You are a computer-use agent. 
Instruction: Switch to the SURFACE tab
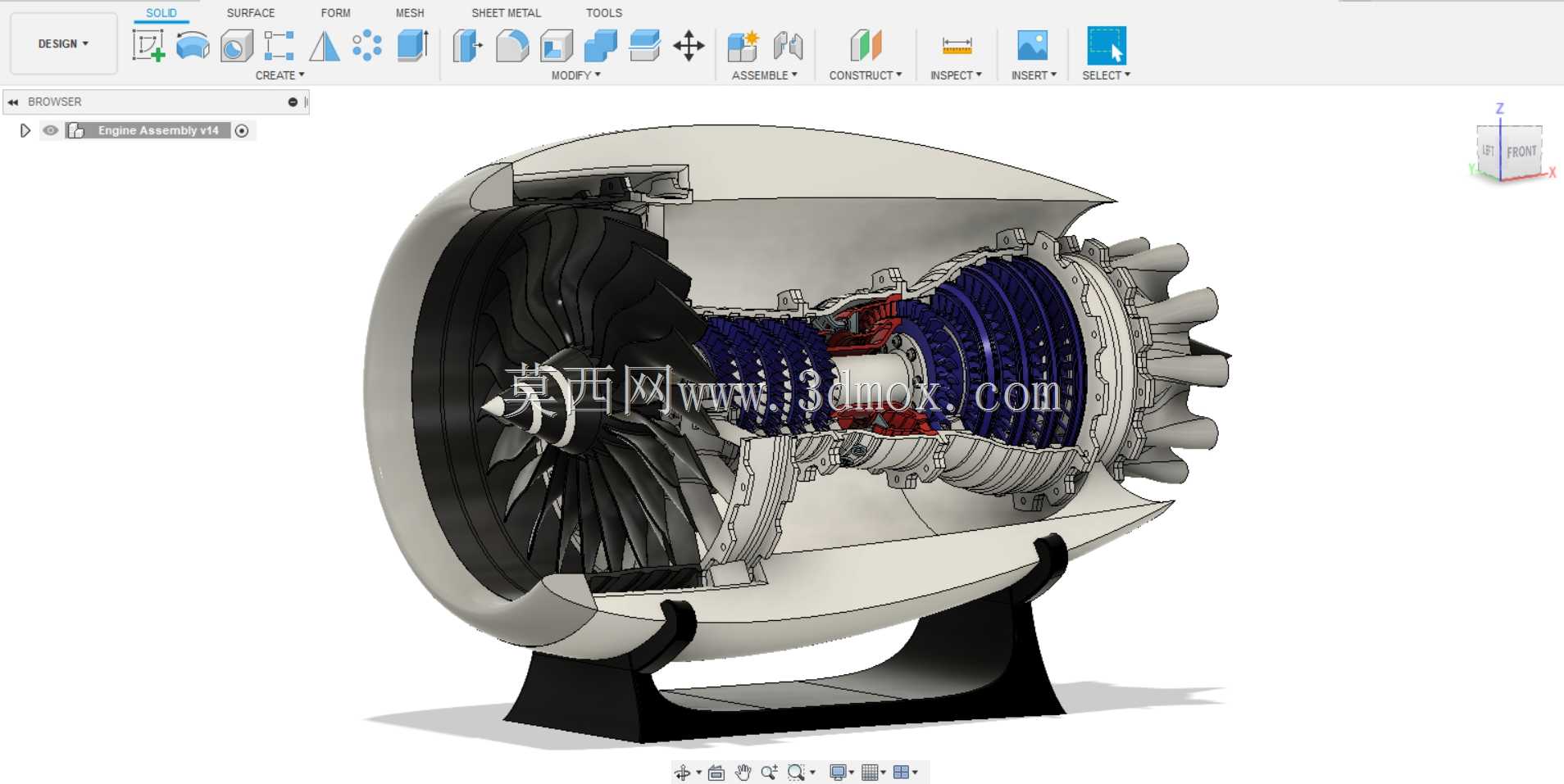pyautogui.click(x=251, y=13)
